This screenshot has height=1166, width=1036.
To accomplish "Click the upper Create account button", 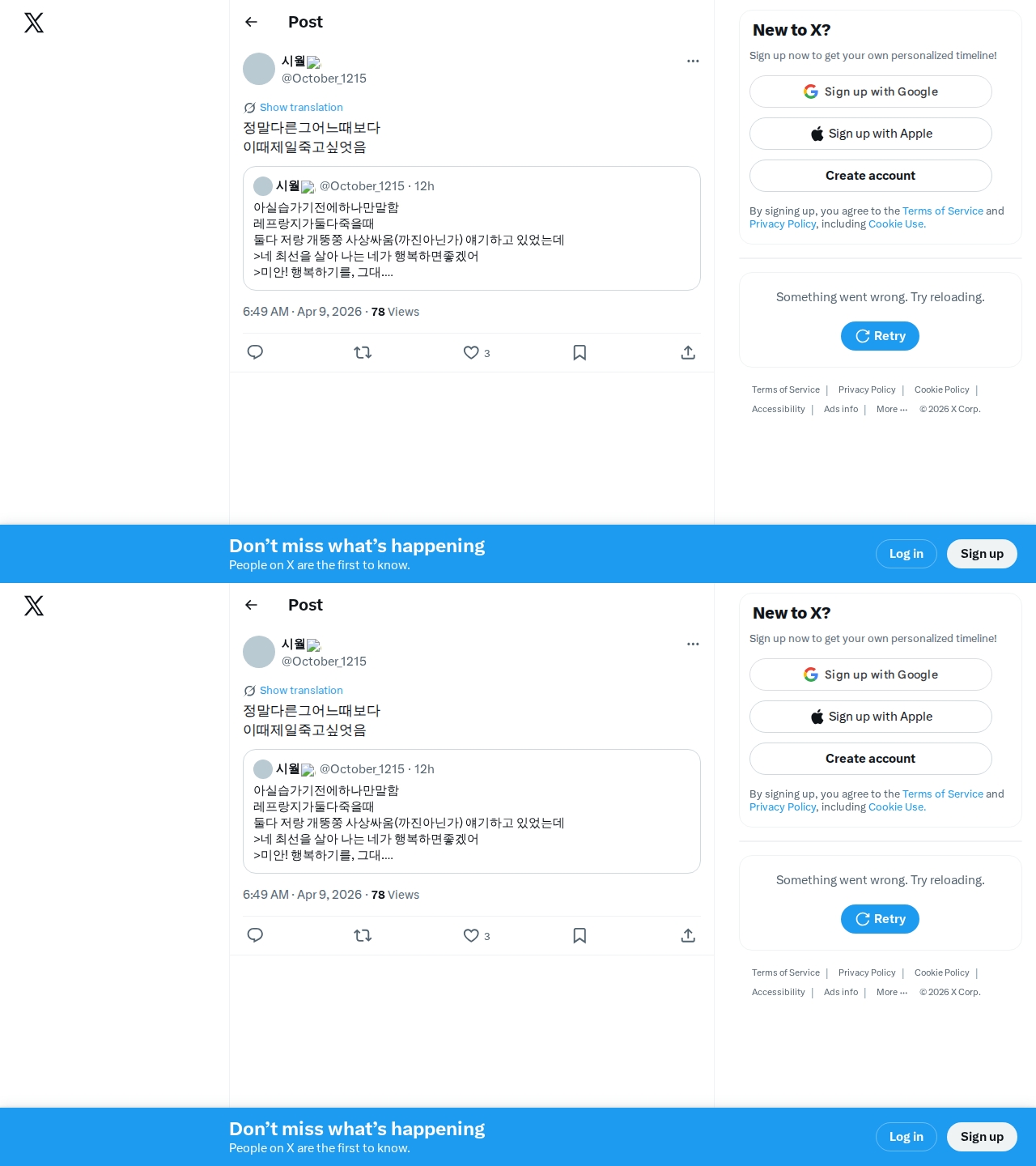I will pyautogui.click(x=871, y=176).
